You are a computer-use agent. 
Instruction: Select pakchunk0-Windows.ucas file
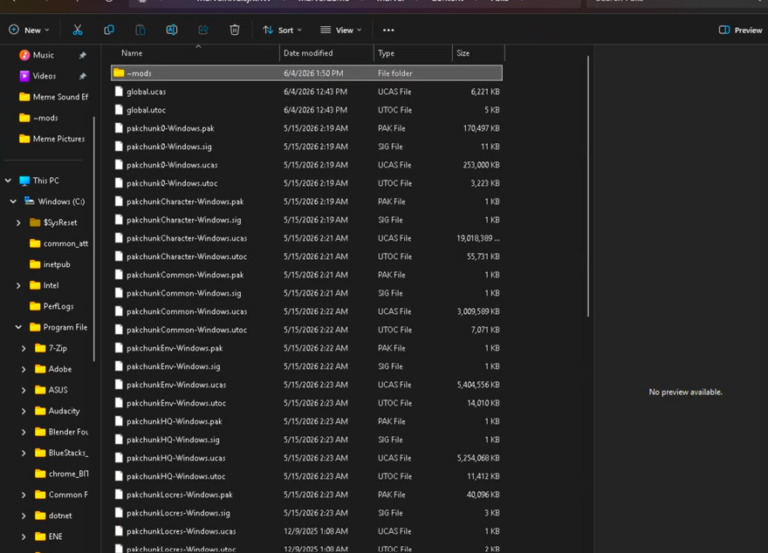[x=307, y=165]
